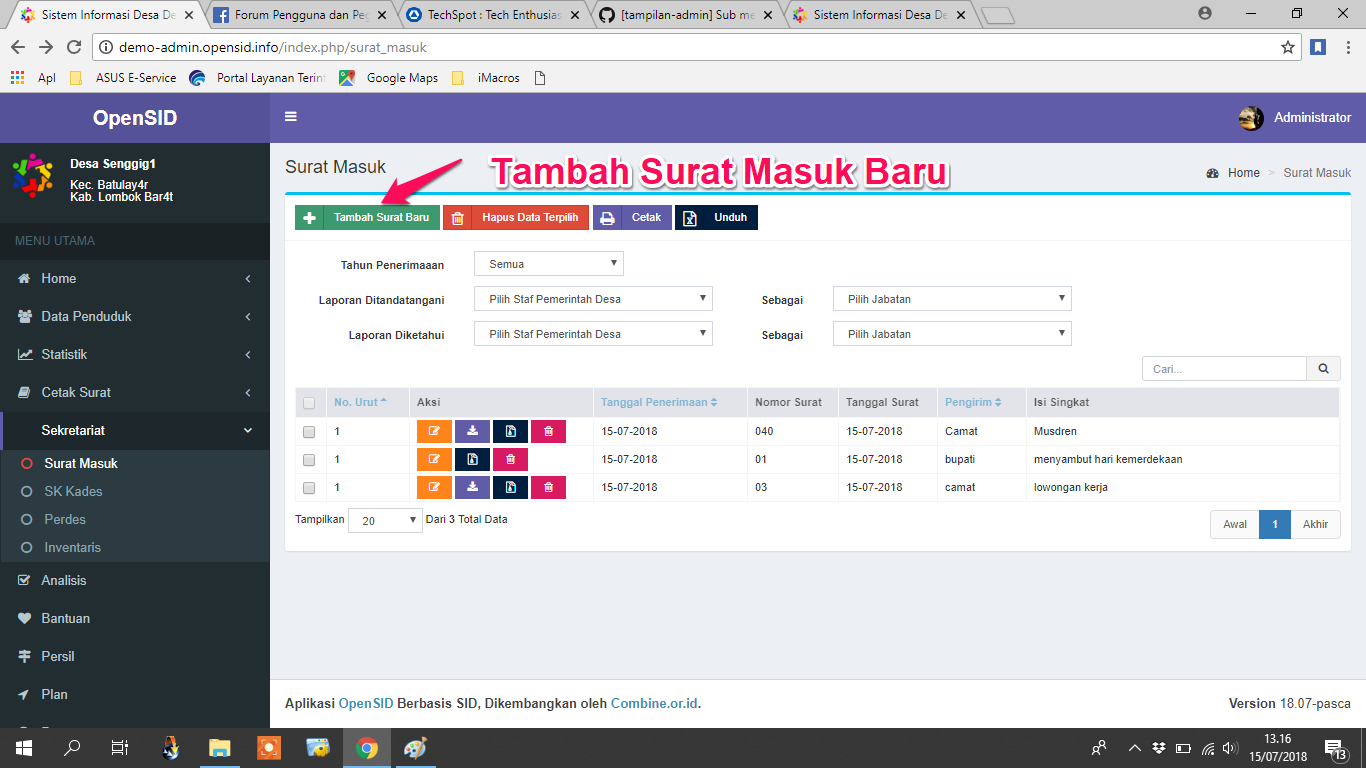Open the Combine.or.id link in the footer
The height and width of the screenshot is (768, 1366).
pos(656,703)
